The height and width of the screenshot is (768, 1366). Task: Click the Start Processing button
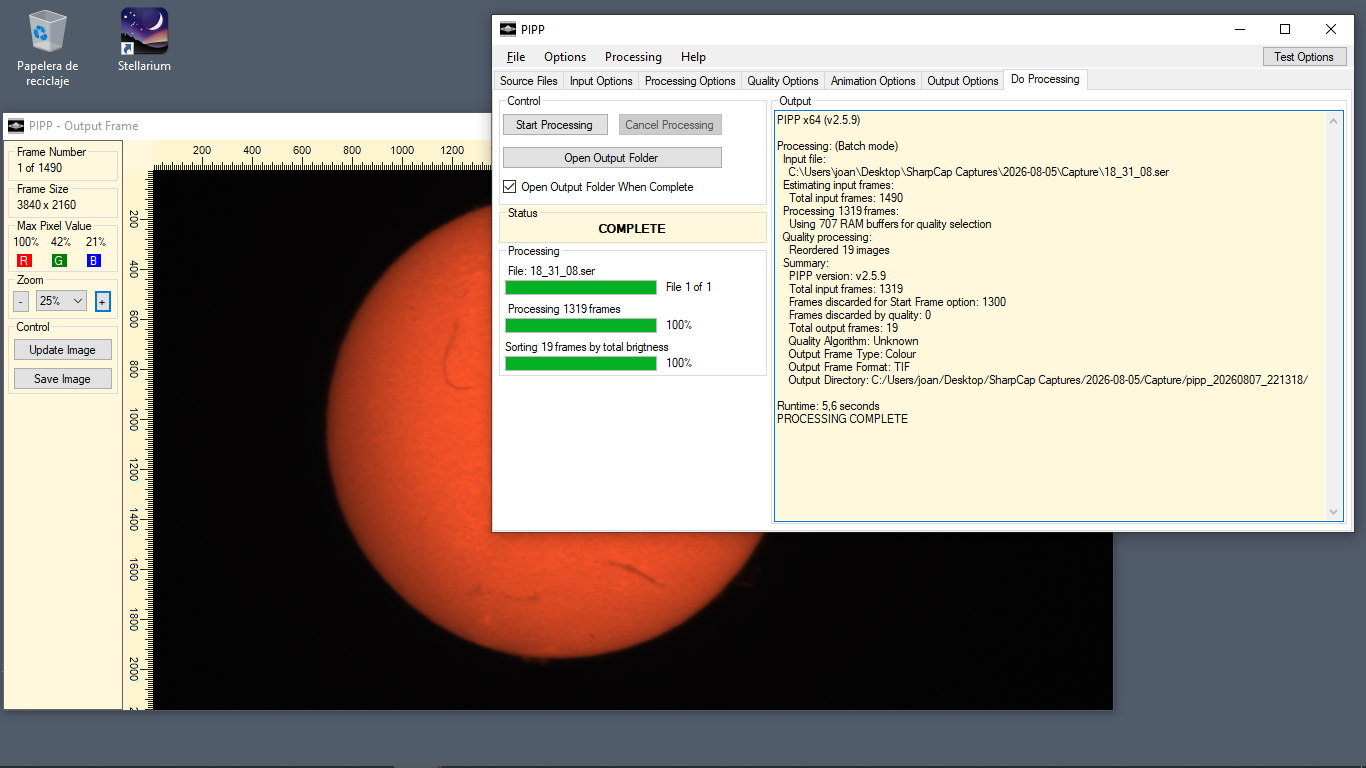[x=554, y=125]
